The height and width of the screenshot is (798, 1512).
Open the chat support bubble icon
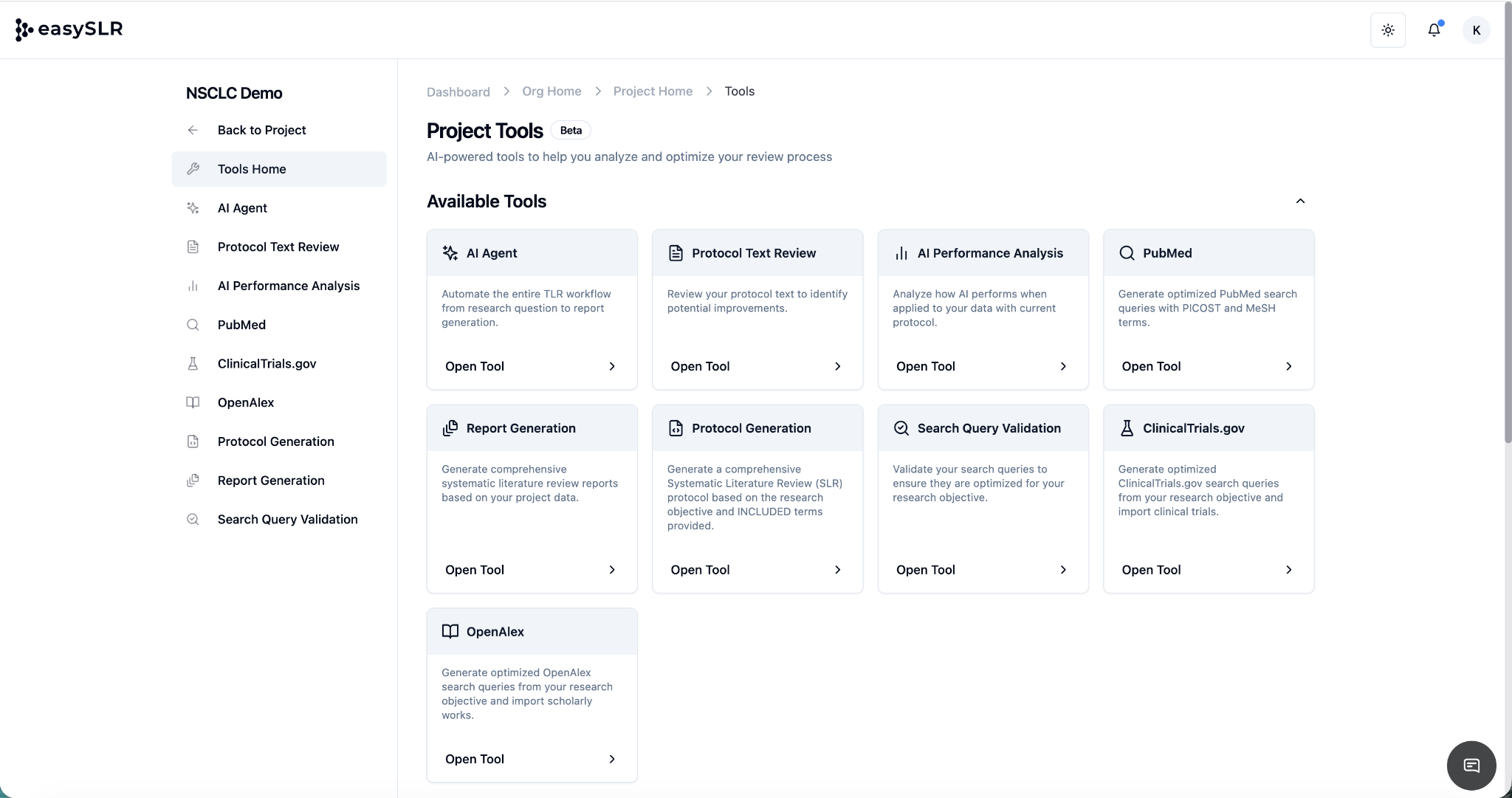point(1471,766)
